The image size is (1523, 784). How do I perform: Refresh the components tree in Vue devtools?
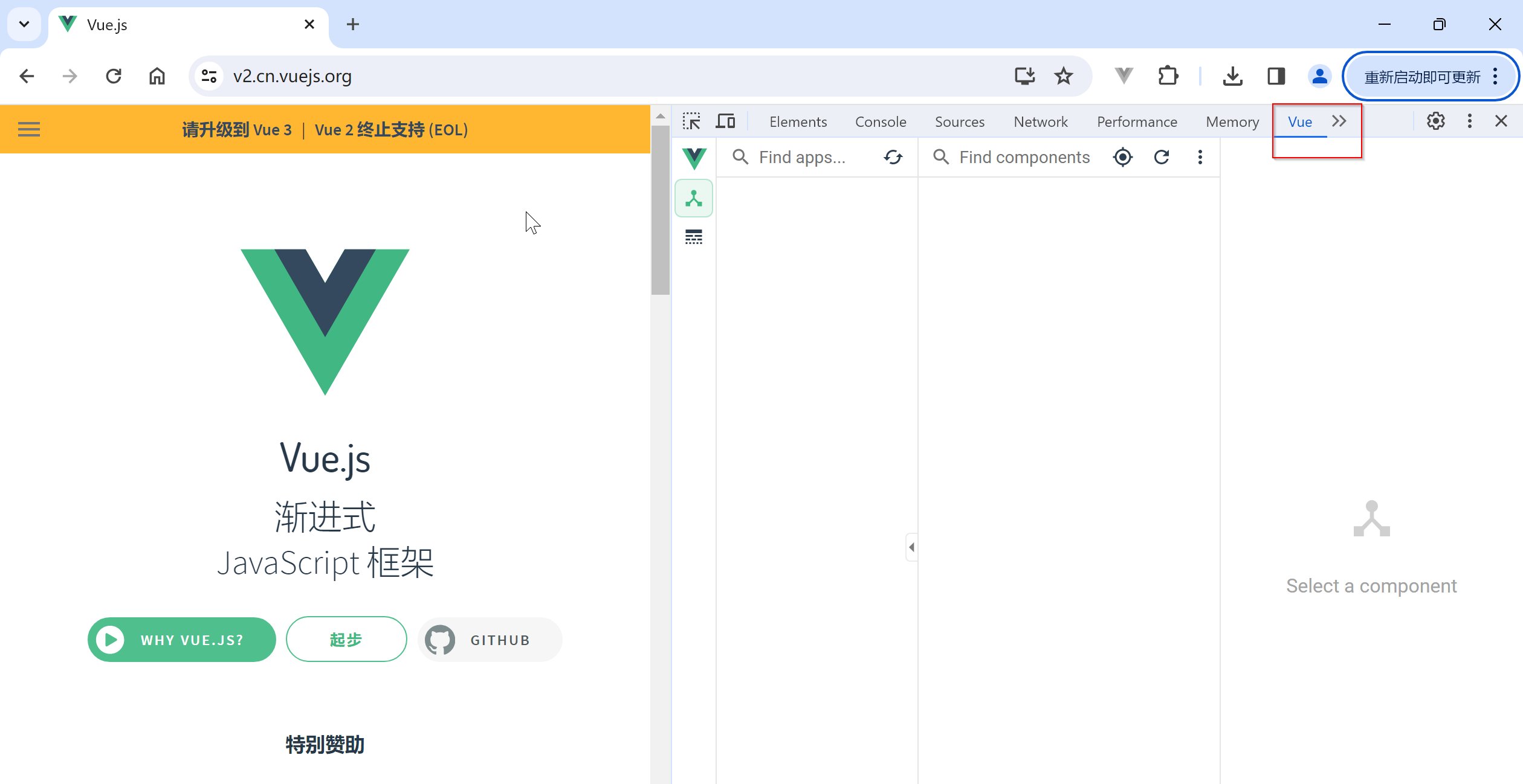[1161, 157]
